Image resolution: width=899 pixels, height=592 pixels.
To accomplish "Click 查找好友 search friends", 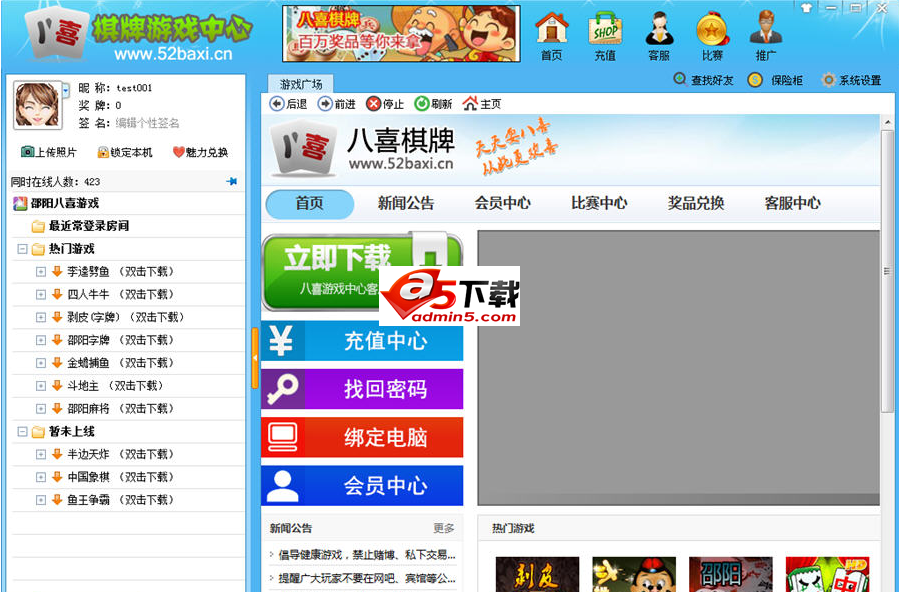I will pos(703,80).
